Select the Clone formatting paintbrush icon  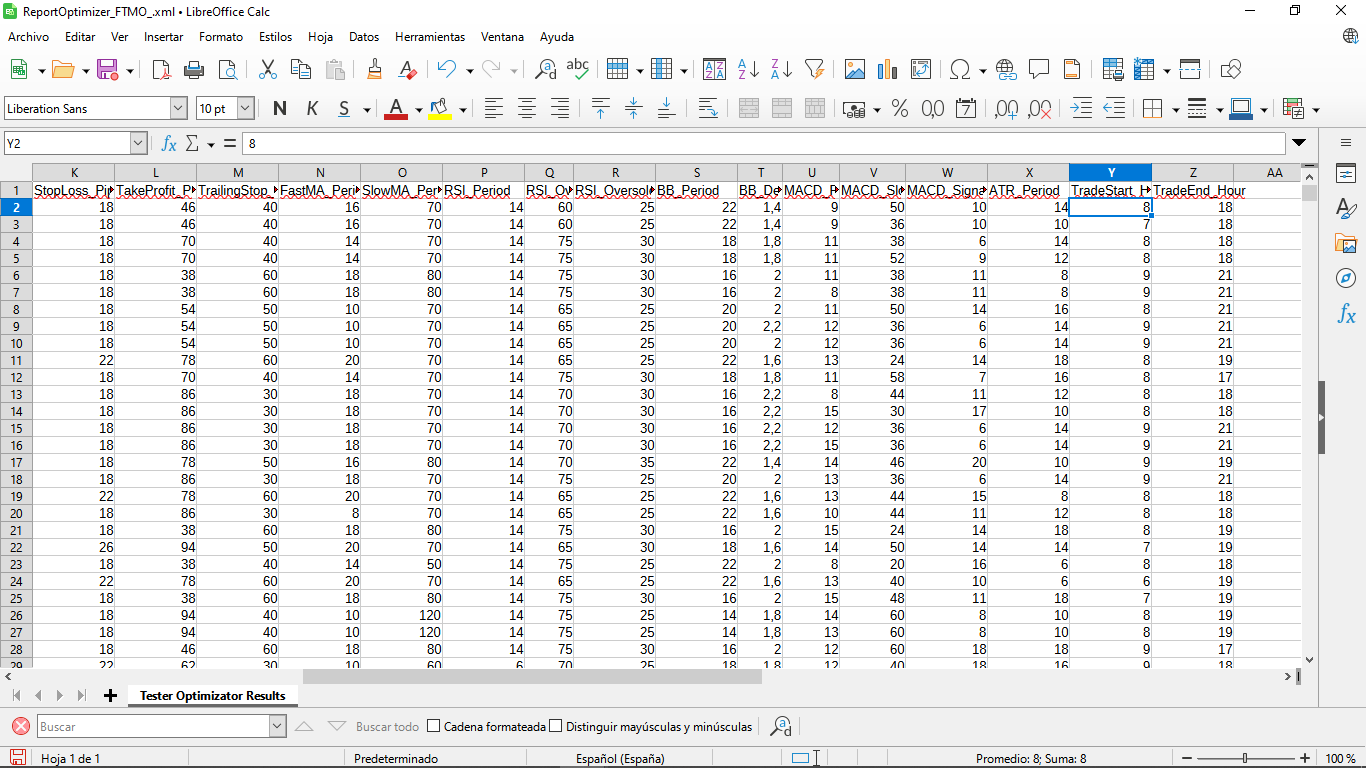pos(374,69)
